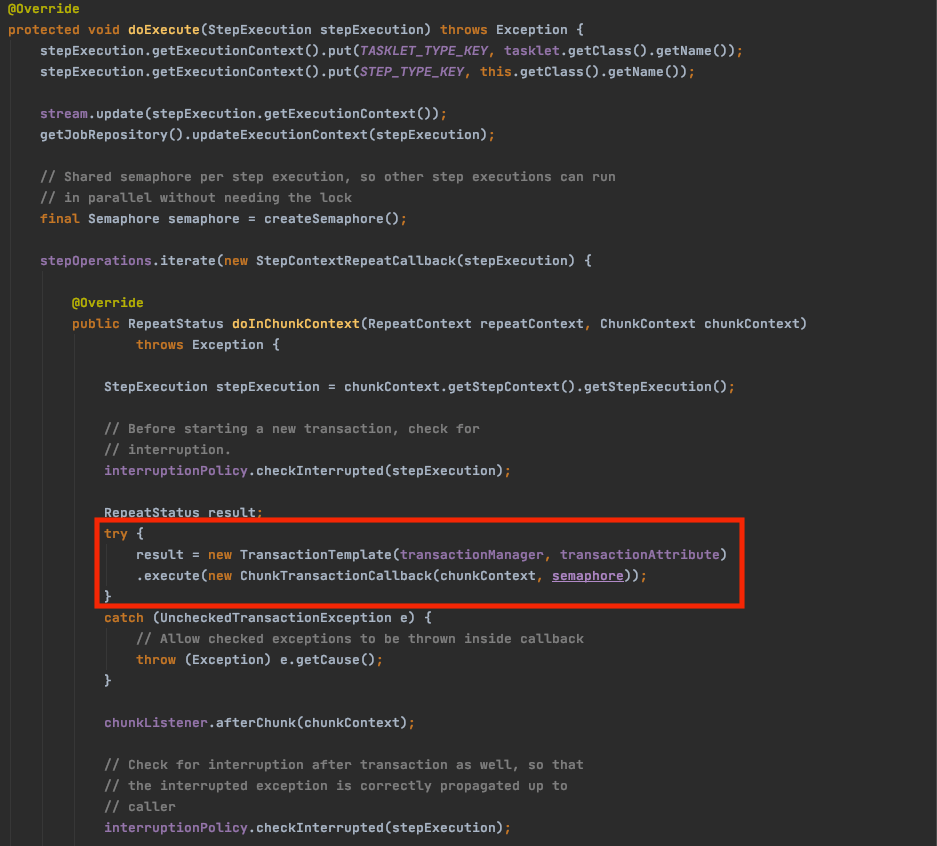Click the getJobRepository() call
The width and height of the screenshot is (937, 846).
(112, 134)
